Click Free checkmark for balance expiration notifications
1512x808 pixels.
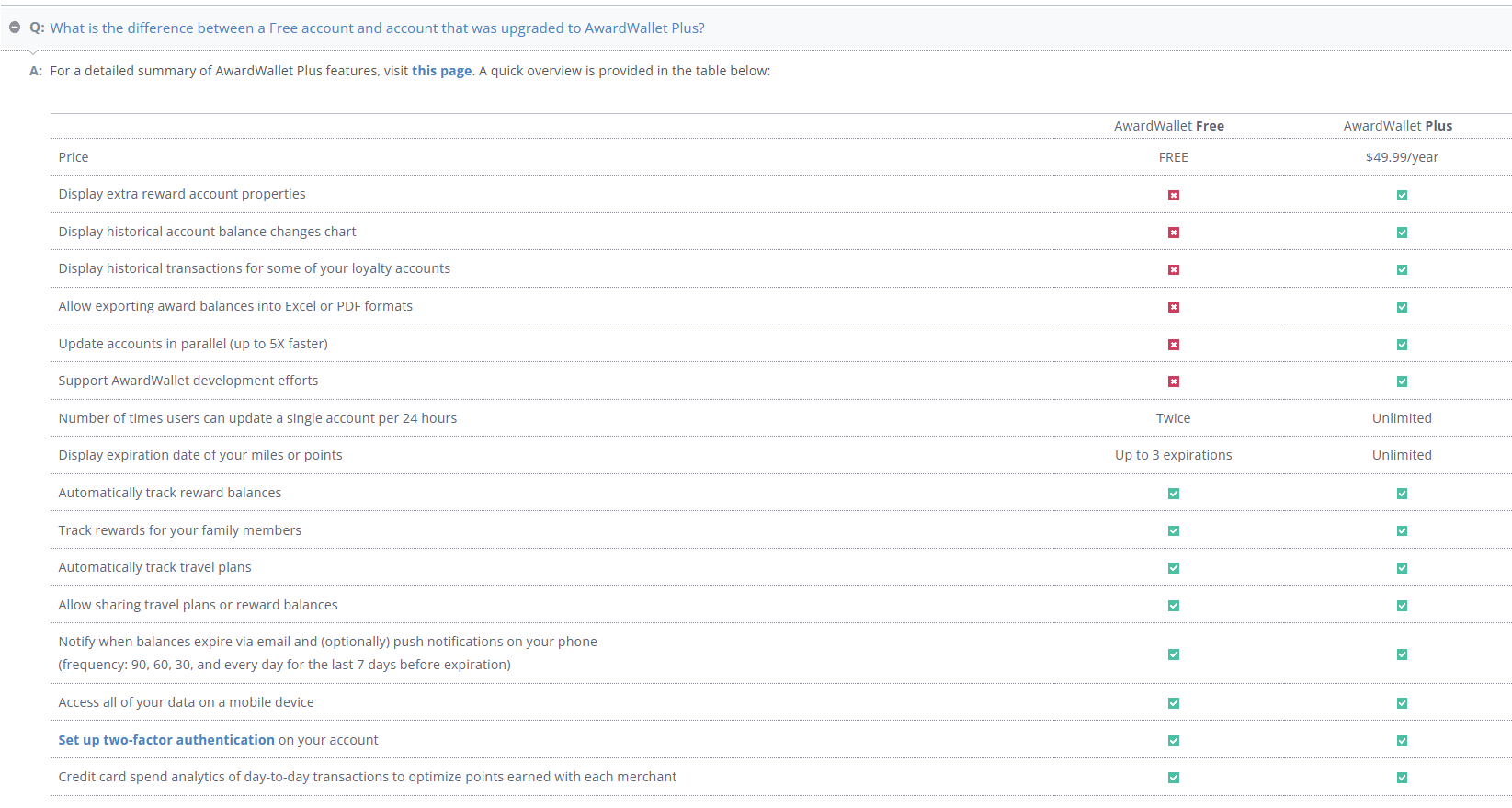[1174, 654]
